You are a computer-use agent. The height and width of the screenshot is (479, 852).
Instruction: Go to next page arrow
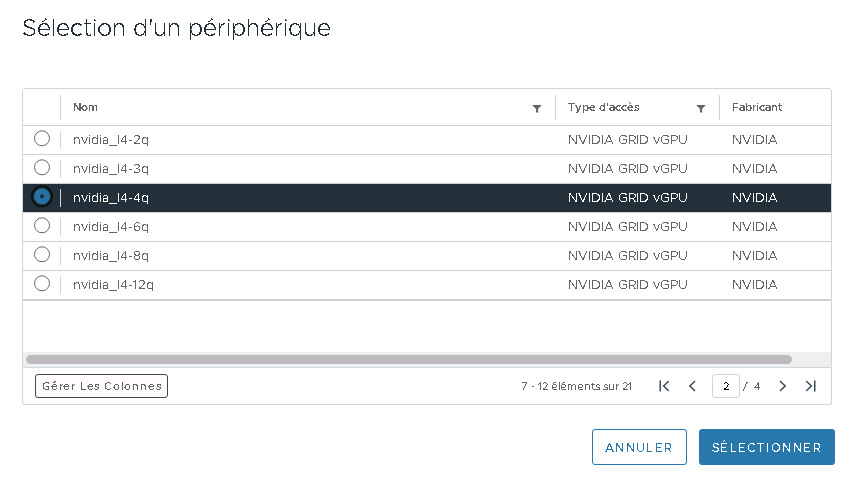[x=782, y=386]
